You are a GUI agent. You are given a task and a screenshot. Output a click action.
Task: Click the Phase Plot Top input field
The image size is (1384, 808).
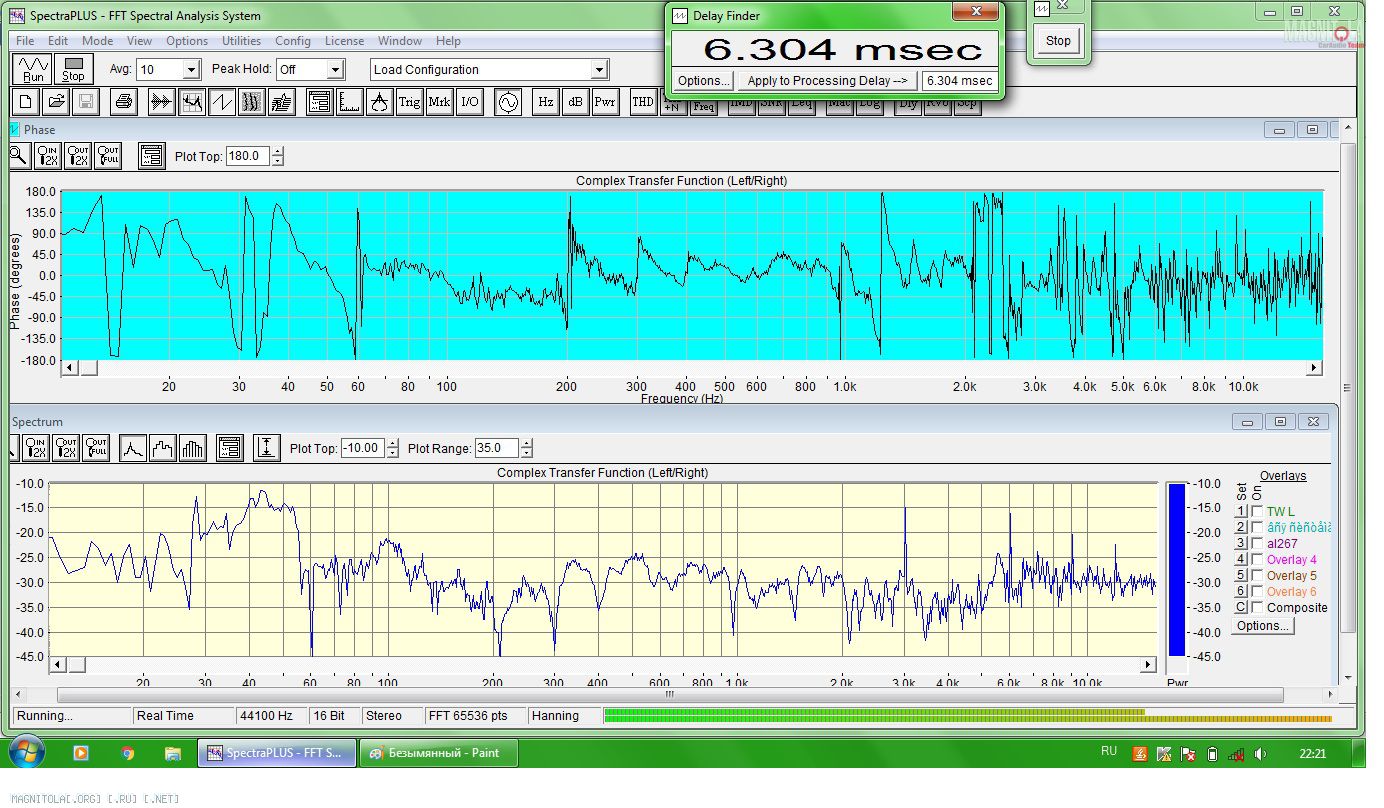coord(248,157)
